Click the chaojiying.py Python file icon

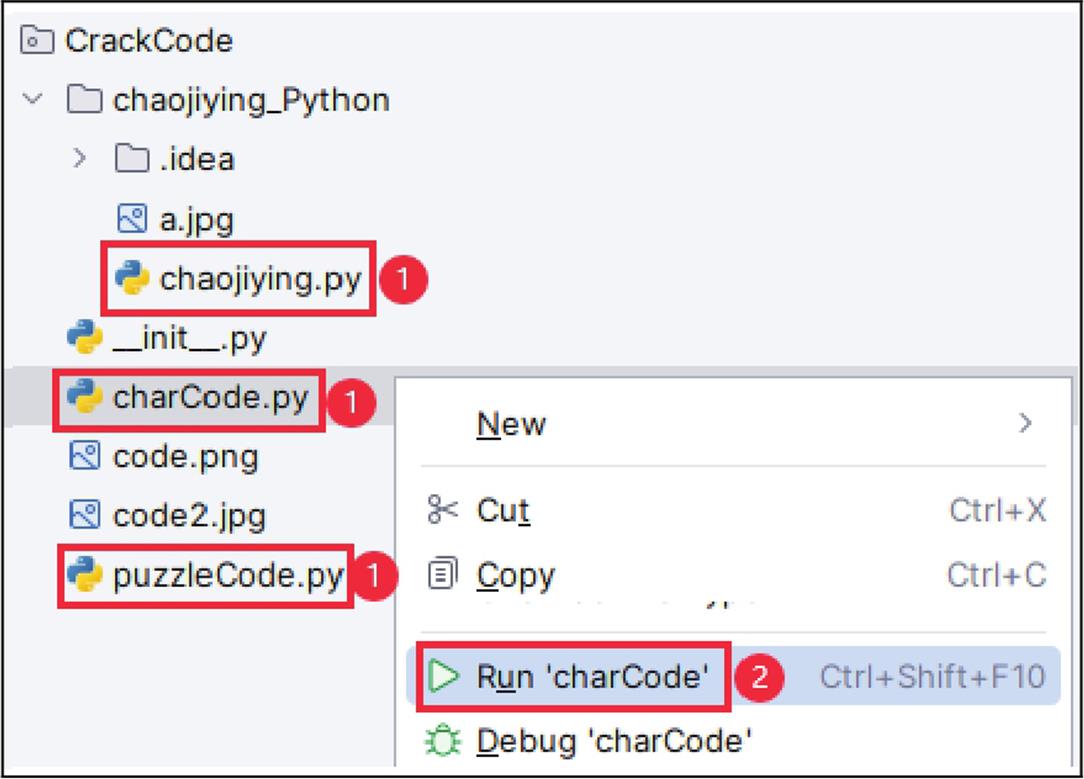point(132,278)
